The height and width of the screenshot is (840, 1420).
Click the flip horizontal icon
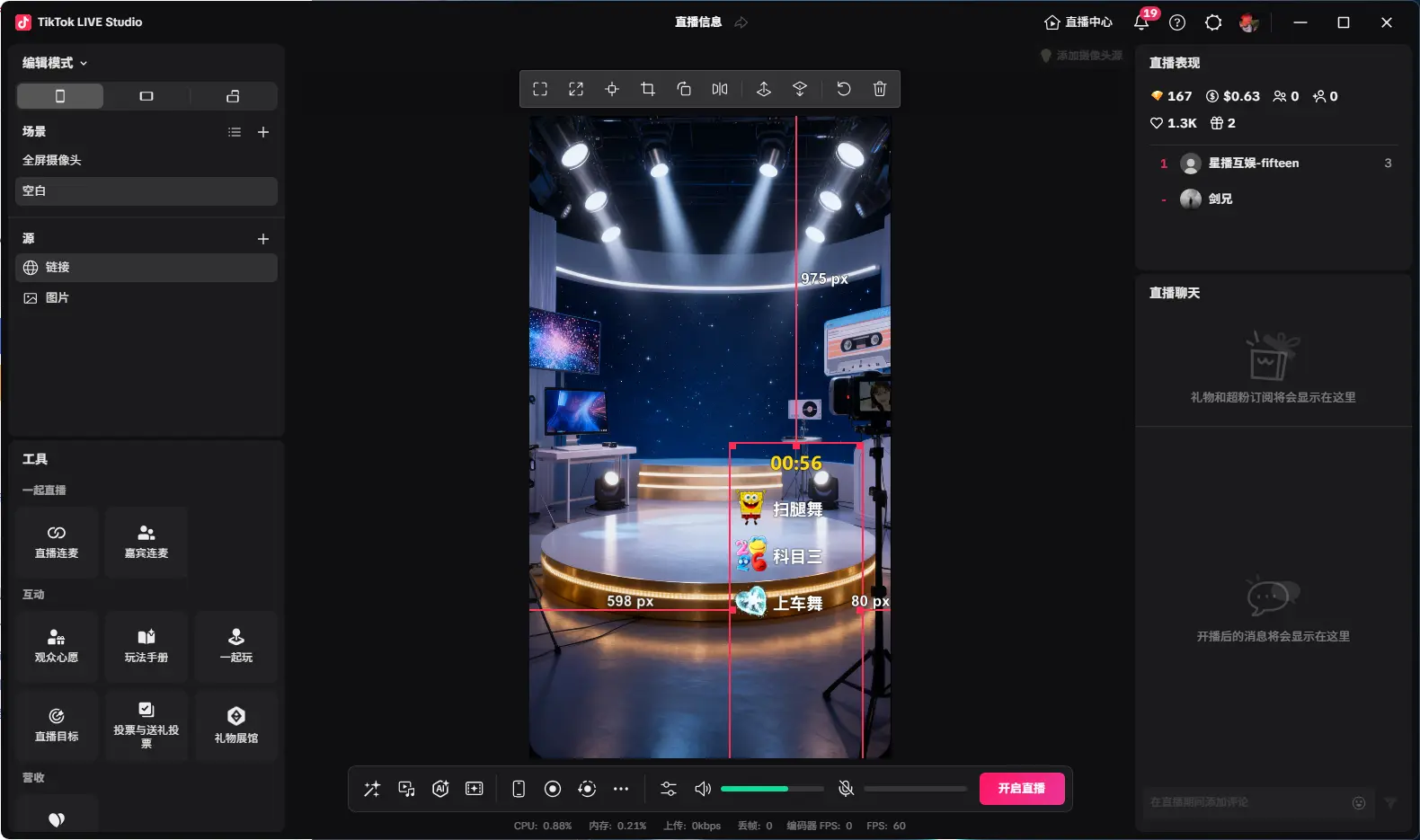point(720,89)
